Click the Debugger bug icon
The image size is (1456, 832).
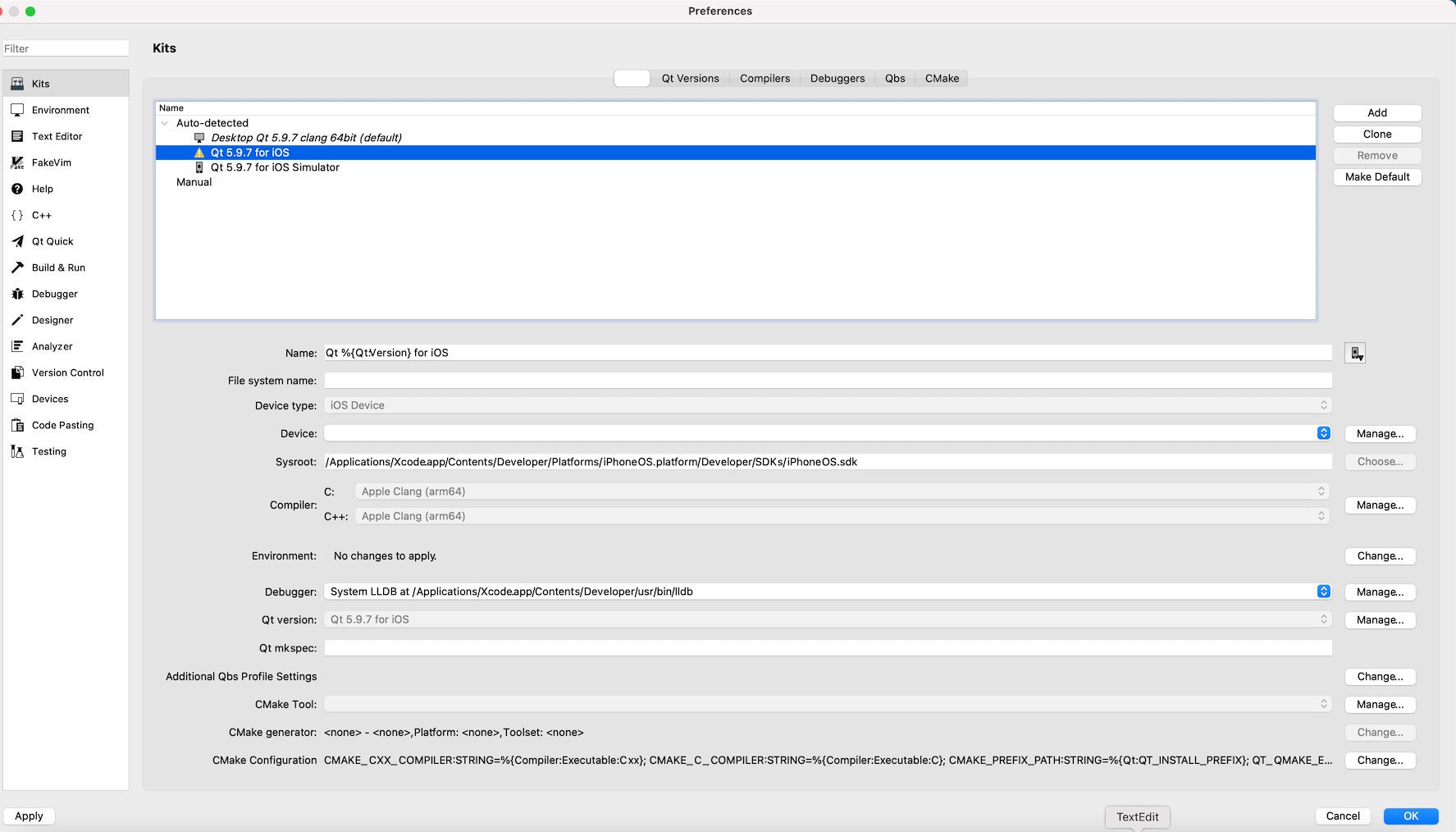[x=17, y=294]
